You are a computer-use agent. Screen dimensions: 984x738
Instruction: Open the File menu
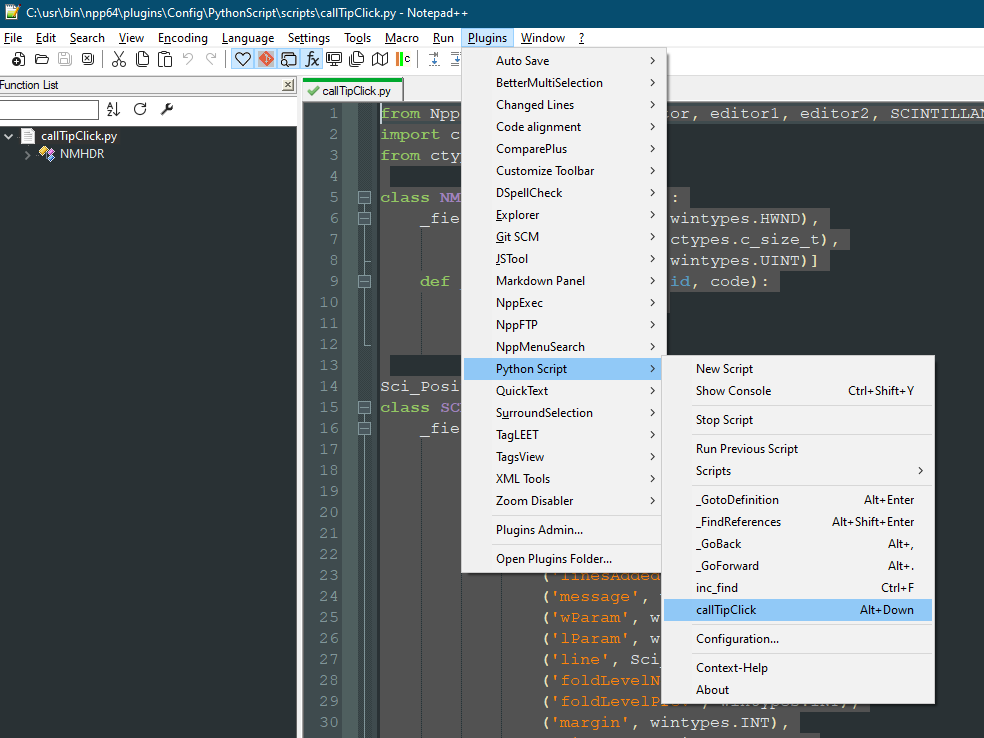click(x=13, y=38)
